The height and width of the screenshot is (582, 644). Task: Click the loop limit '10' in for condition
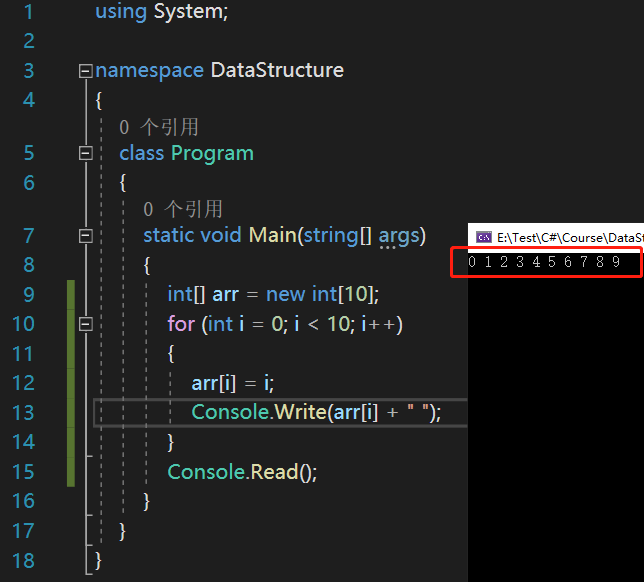(x=338, y=324)
